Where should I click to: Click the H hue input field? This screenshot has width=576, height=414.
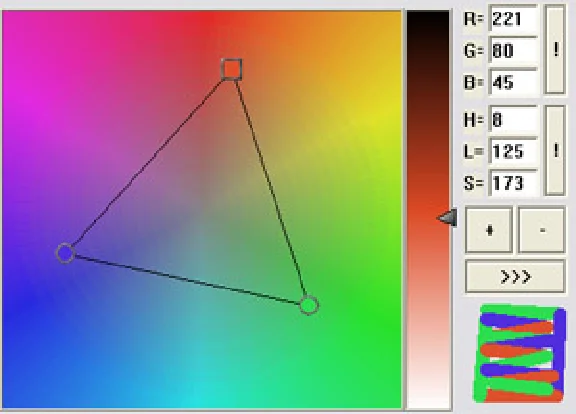514,119
